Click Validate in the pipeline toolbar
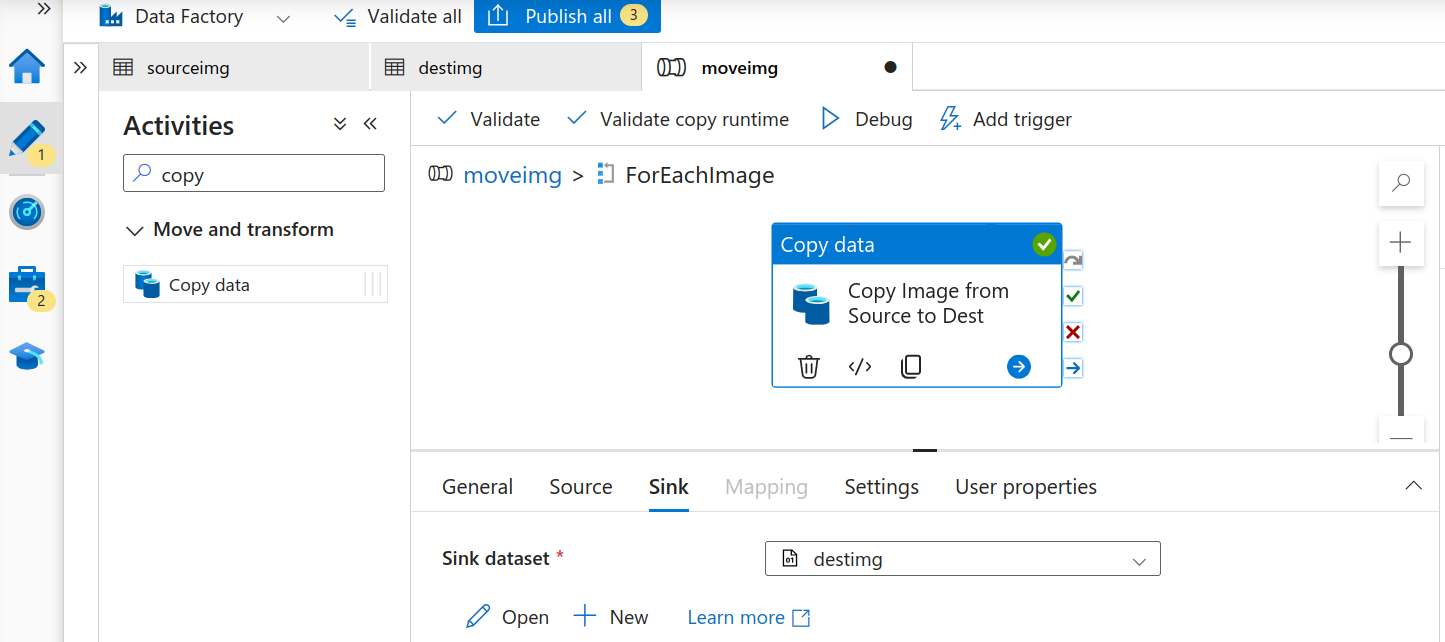The height and width of the screenshot is (642, 1445). [489, 119]
